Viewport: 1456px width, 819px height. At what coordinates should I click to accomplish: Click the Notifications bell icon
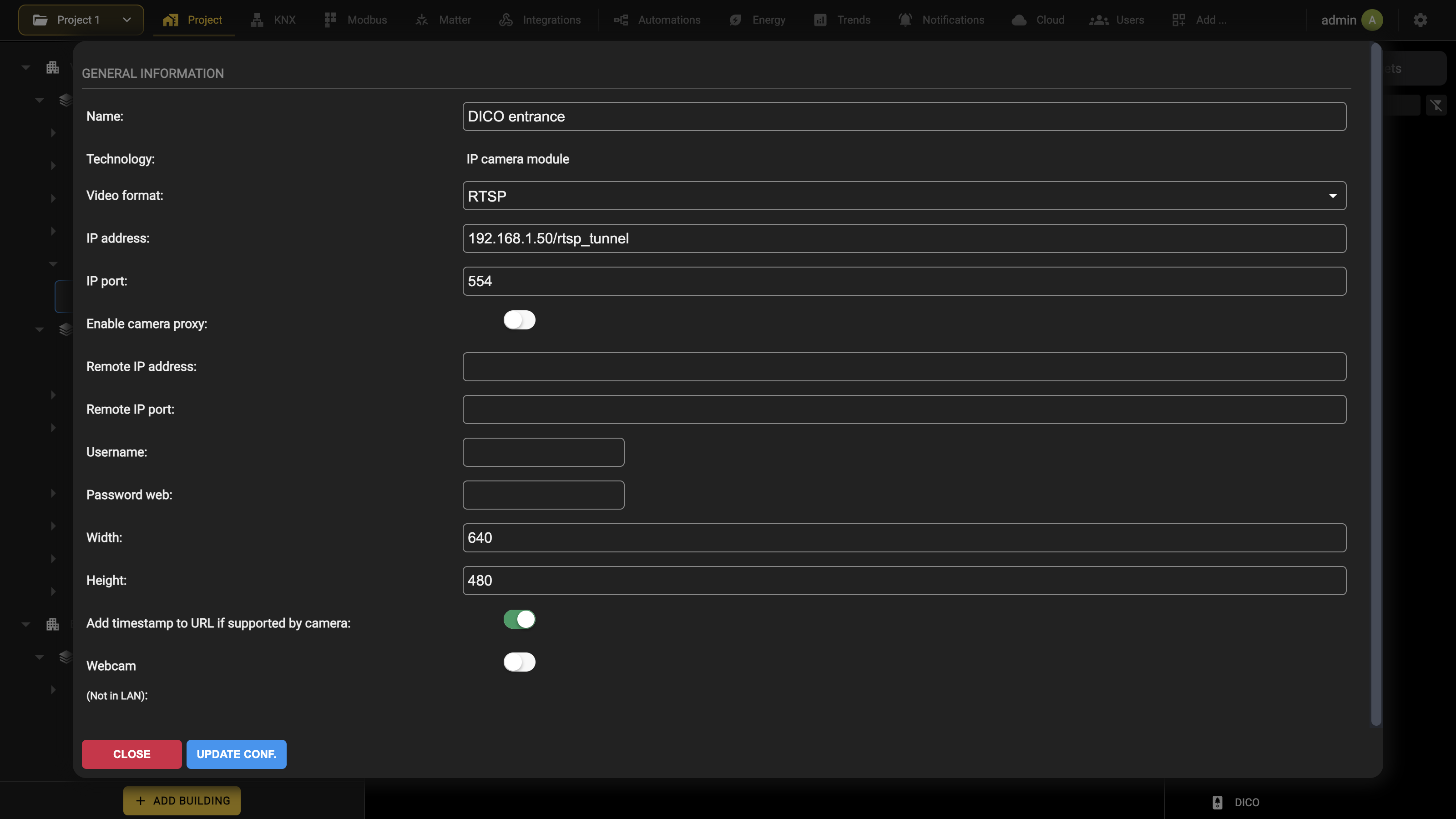(x=905, y=20)
